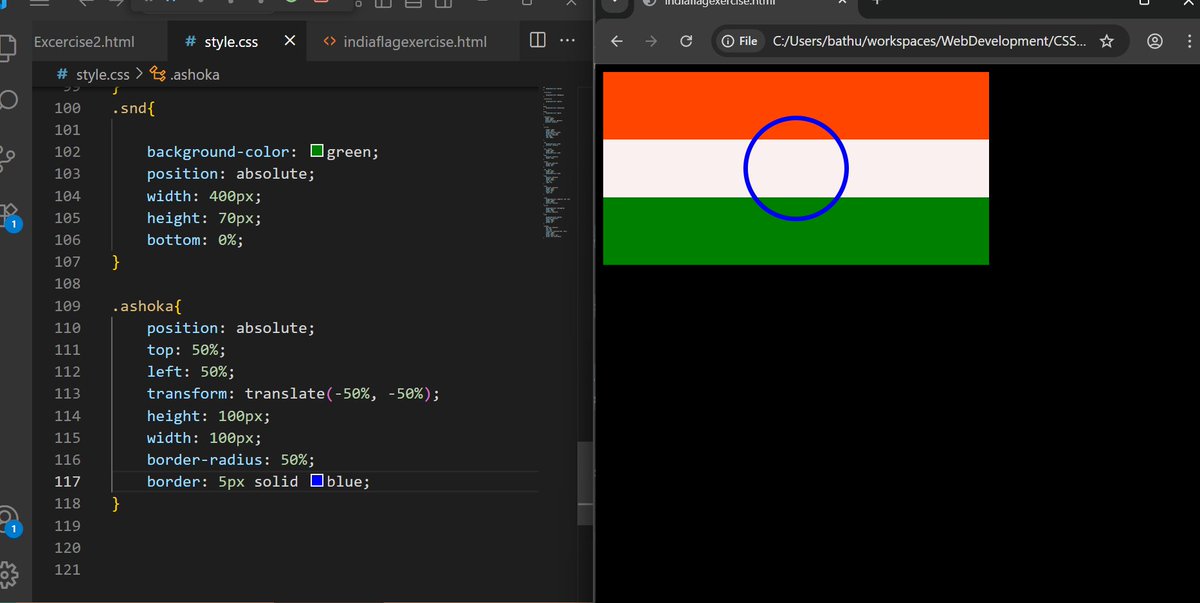Viewport: 1200px width, 603px height.
Task: Click 'background-color' property text
Action: (219, 152)
